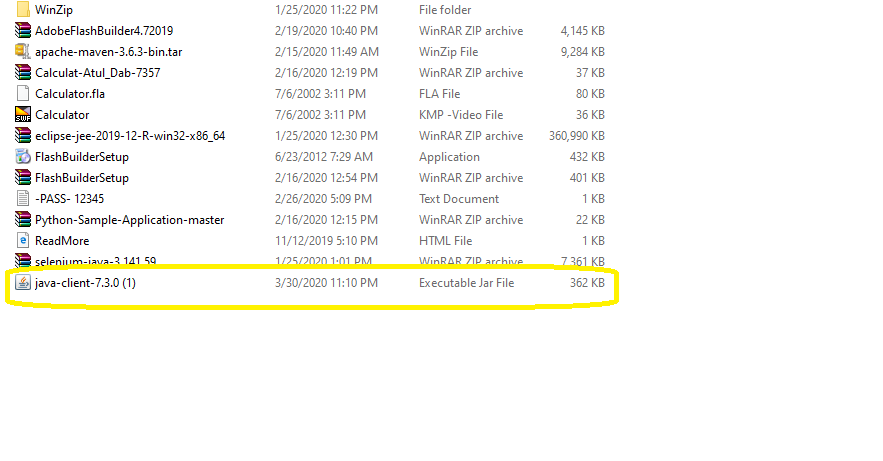Screen dimensions: 883x461
Task: Select file name "Python-Sample-Application-master"
Action: (130, 220)
